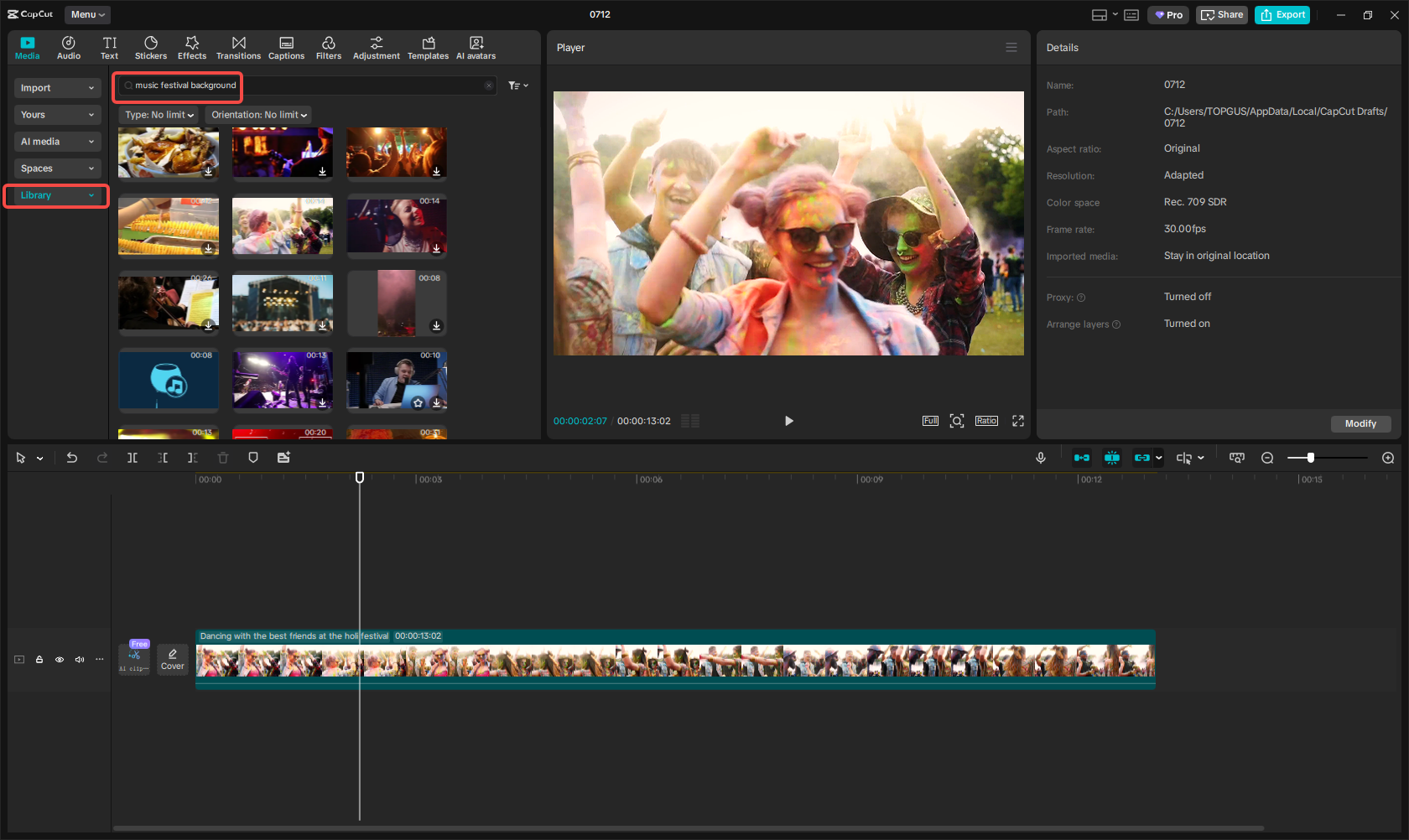Start recording a voiceover with the microphone icon
The width and height of the screenshot is (1409, 840).
click(x=1040, y=458)
